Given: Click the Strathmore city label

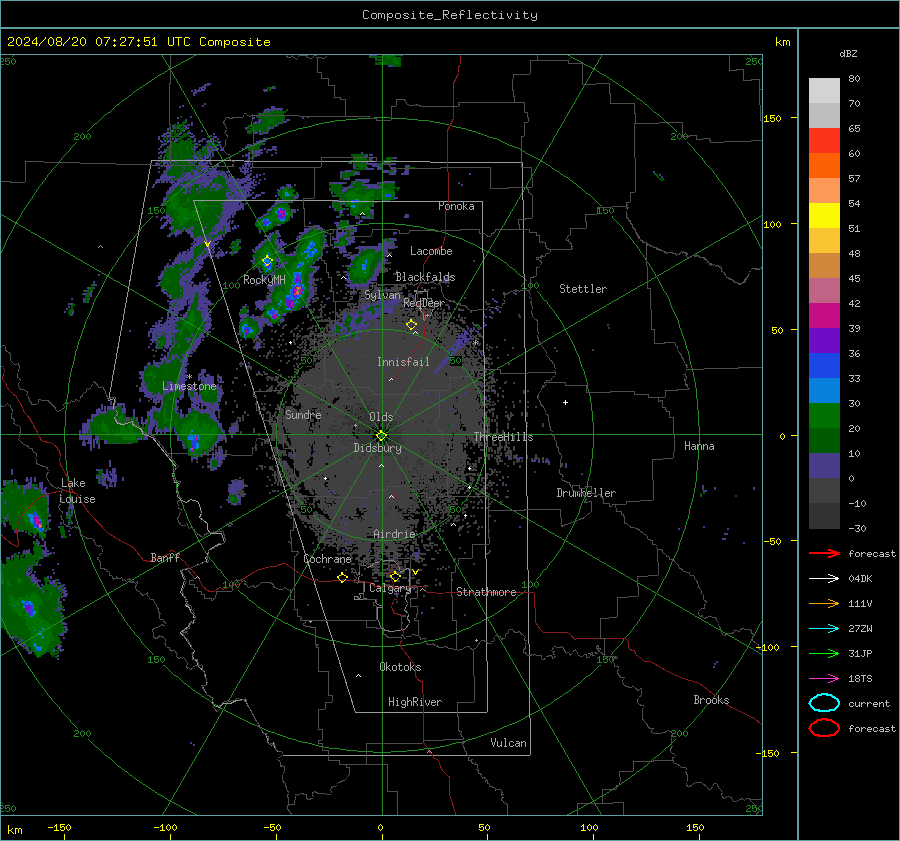Looking at the screenshot, I should [486, 592].
